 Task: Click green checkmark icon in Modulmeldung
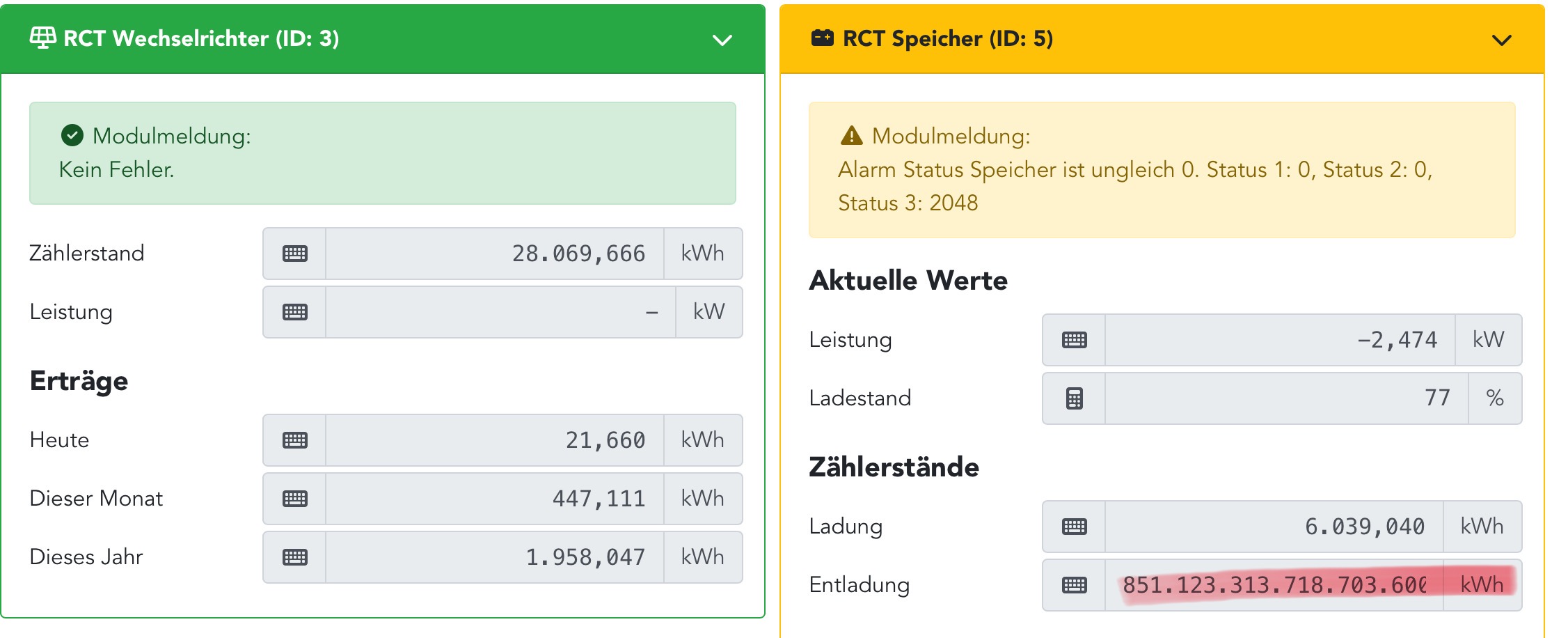click(x=72, y=135)
